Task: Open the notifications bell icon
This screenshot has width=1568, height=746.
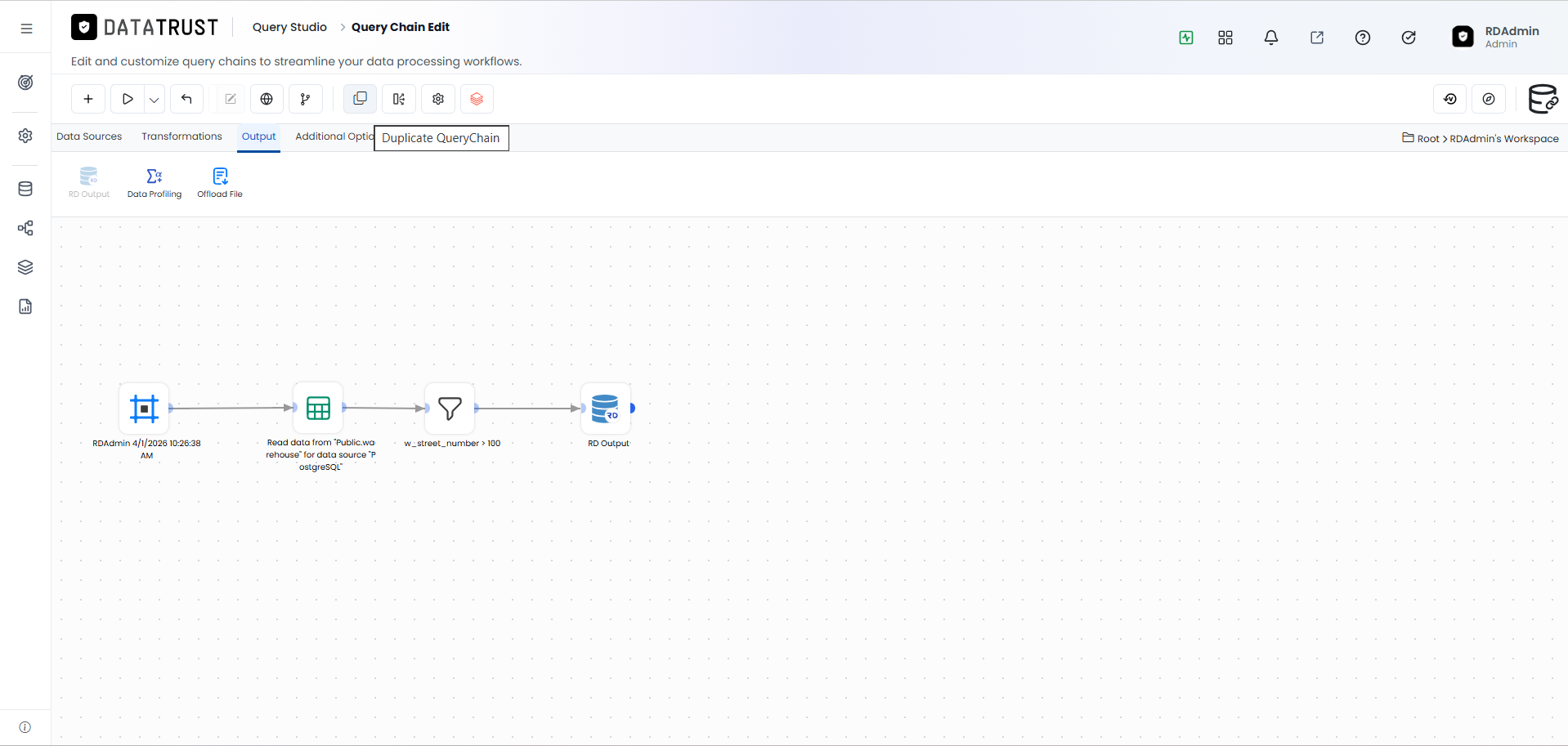Action: tap(1271, 38)
